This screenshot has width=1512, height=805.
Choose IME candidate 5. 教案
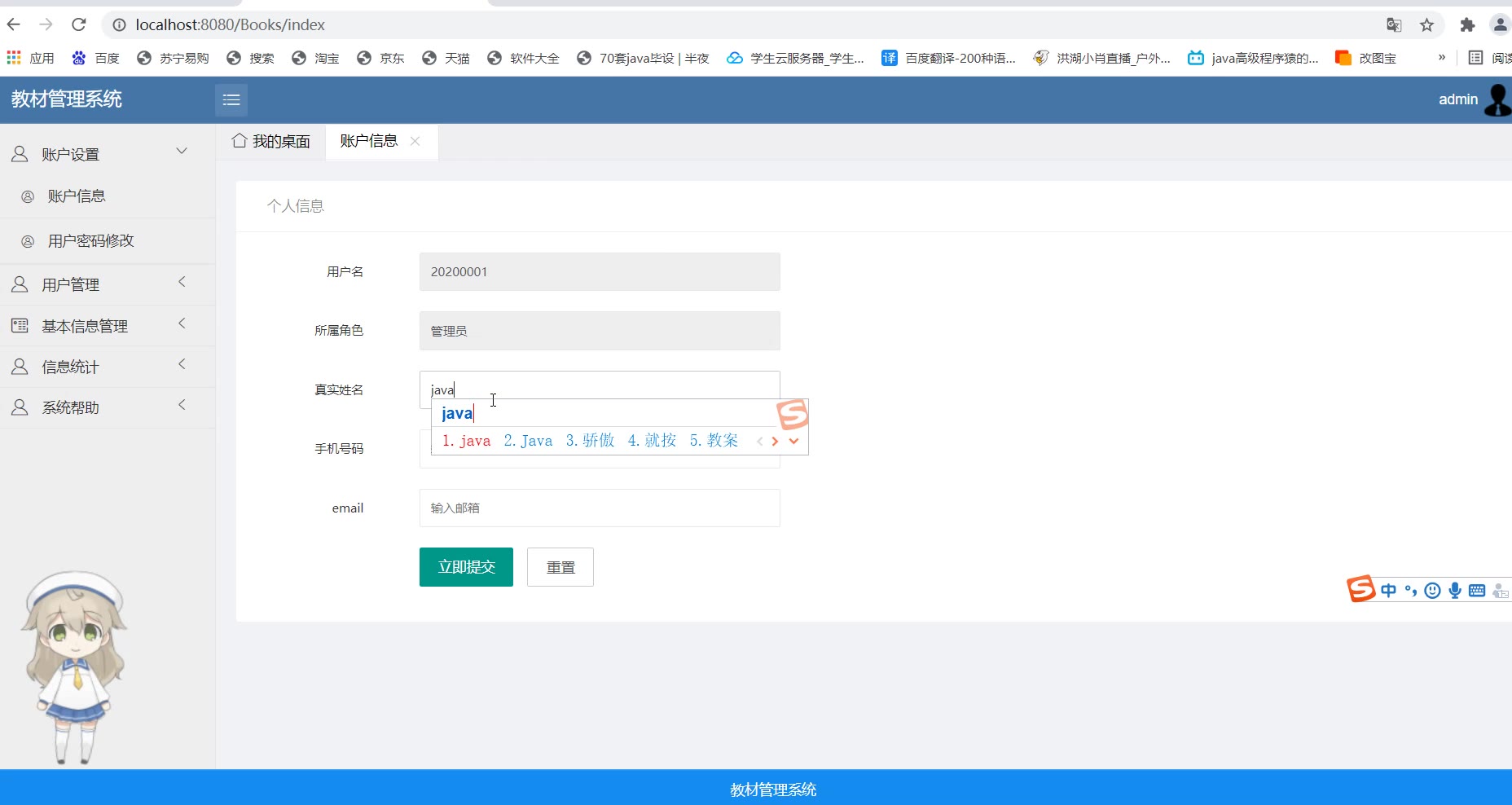click(x=714, y=441)
